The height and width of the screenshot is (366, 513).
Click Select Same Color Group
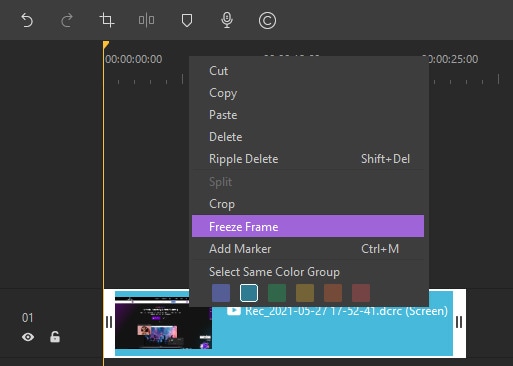pos(274,272)
